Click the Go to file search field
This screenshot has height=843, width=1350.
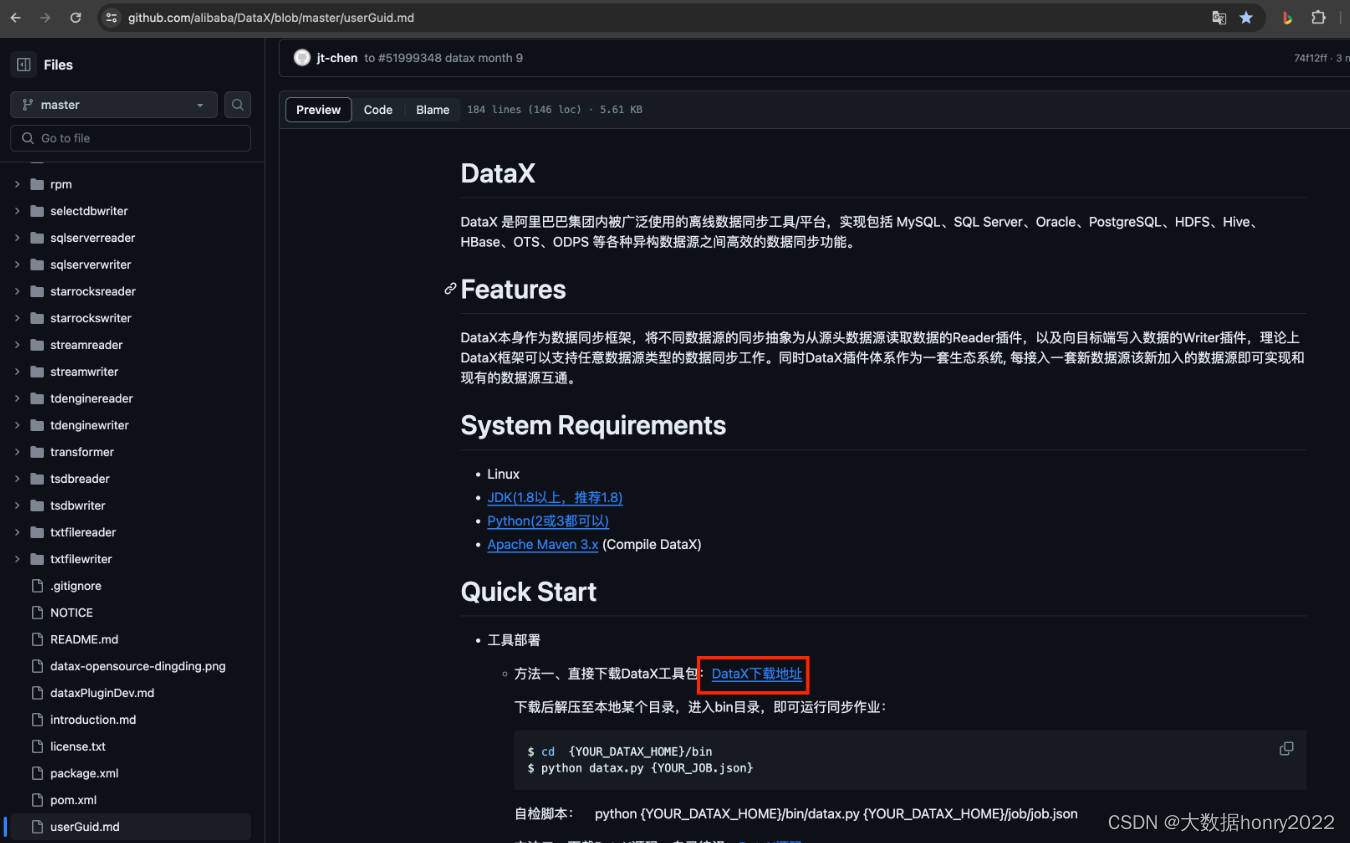tap(130, 138)
